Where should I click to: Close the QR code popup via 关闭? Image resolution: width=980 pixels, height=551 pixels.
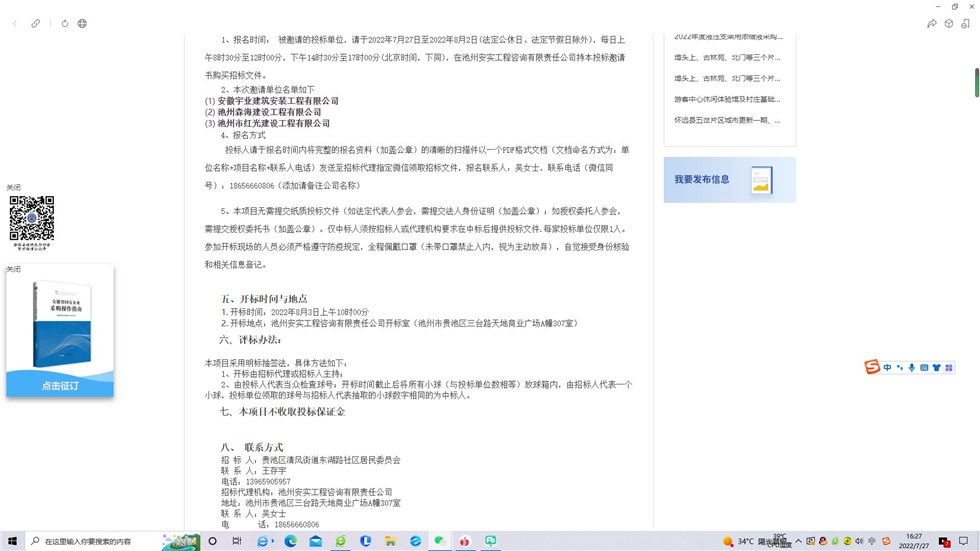13,187
